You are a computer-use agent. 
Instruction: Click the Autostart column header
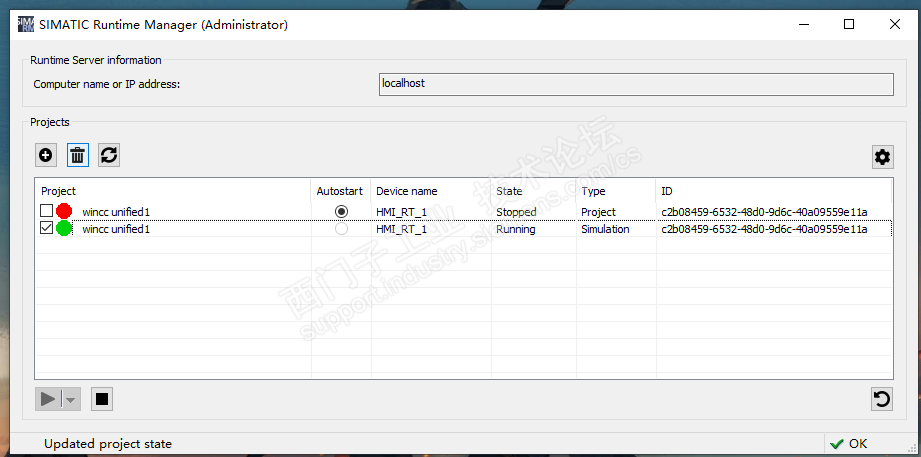click(x=340, y=191)
